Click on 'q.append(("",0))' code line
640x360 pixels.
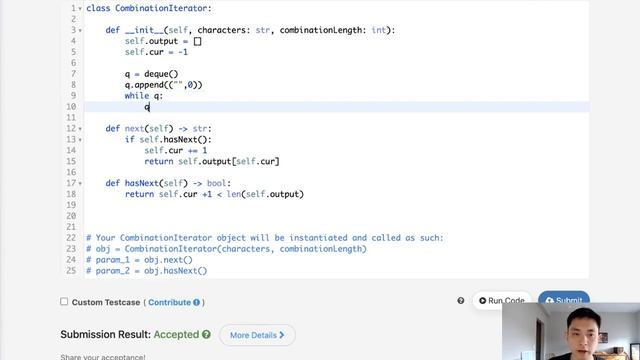[164, 85]
